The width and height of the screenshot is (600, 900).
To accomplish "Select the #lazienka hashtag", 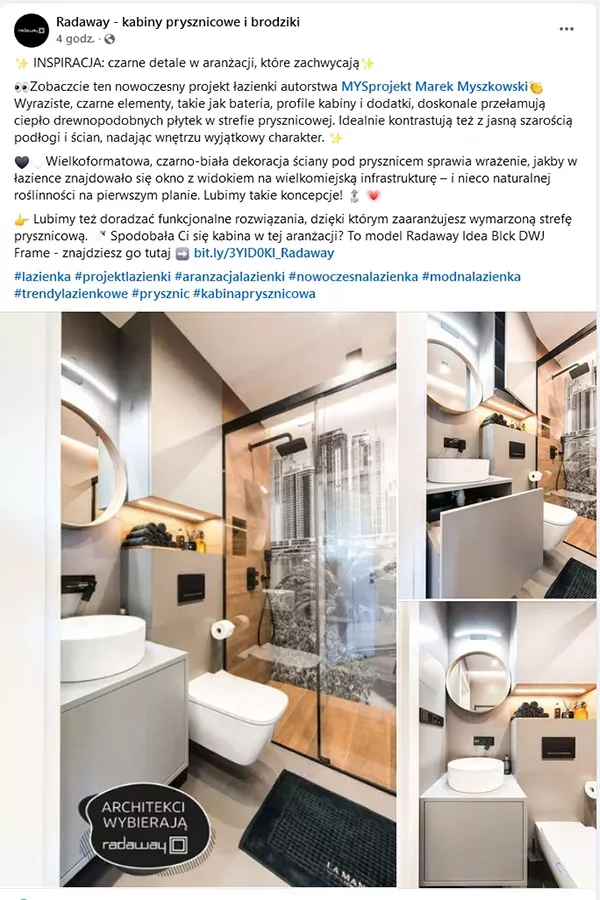I will pyautogui.click(x=42, y=277).
